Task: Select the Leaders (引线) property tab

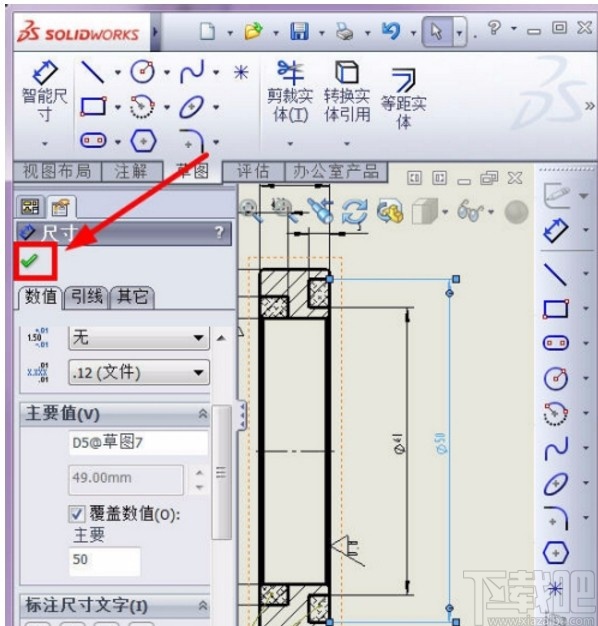Action: pyautogui.click(x=87, y=297)
